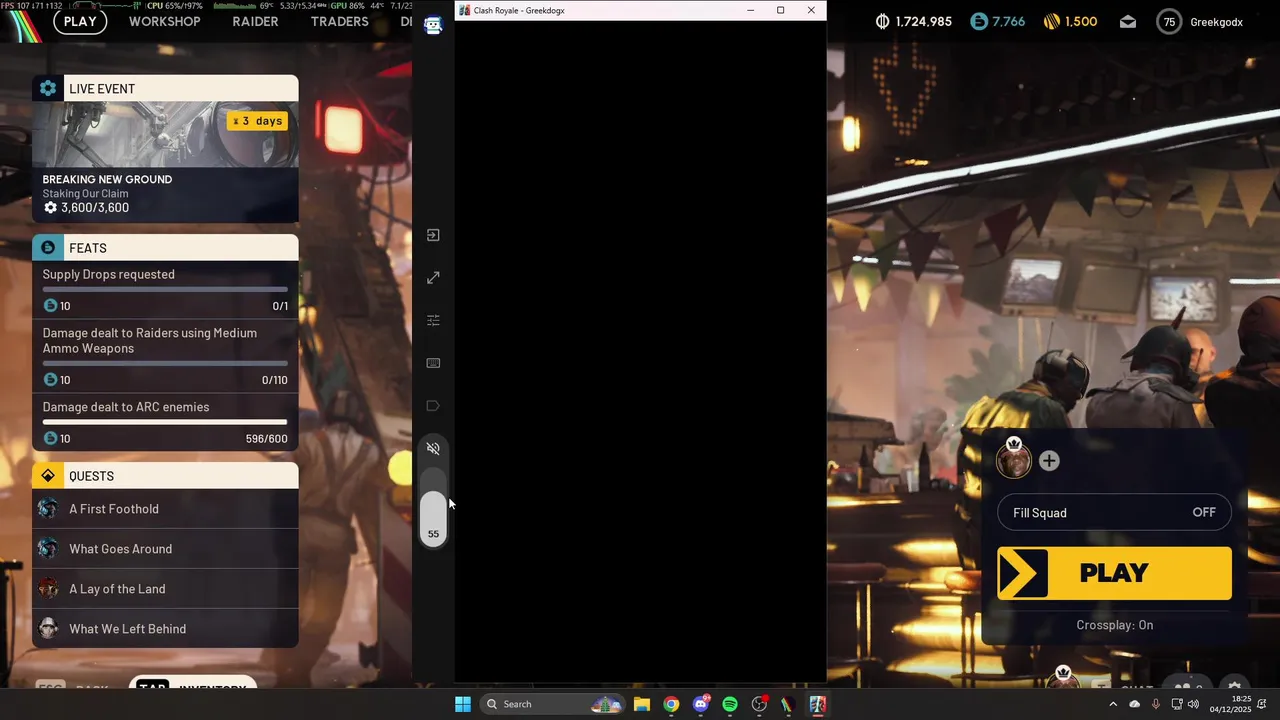Switch to the WORKSHOP tab
This screenshot has height=720, width=1280.
tap(164, 21)
